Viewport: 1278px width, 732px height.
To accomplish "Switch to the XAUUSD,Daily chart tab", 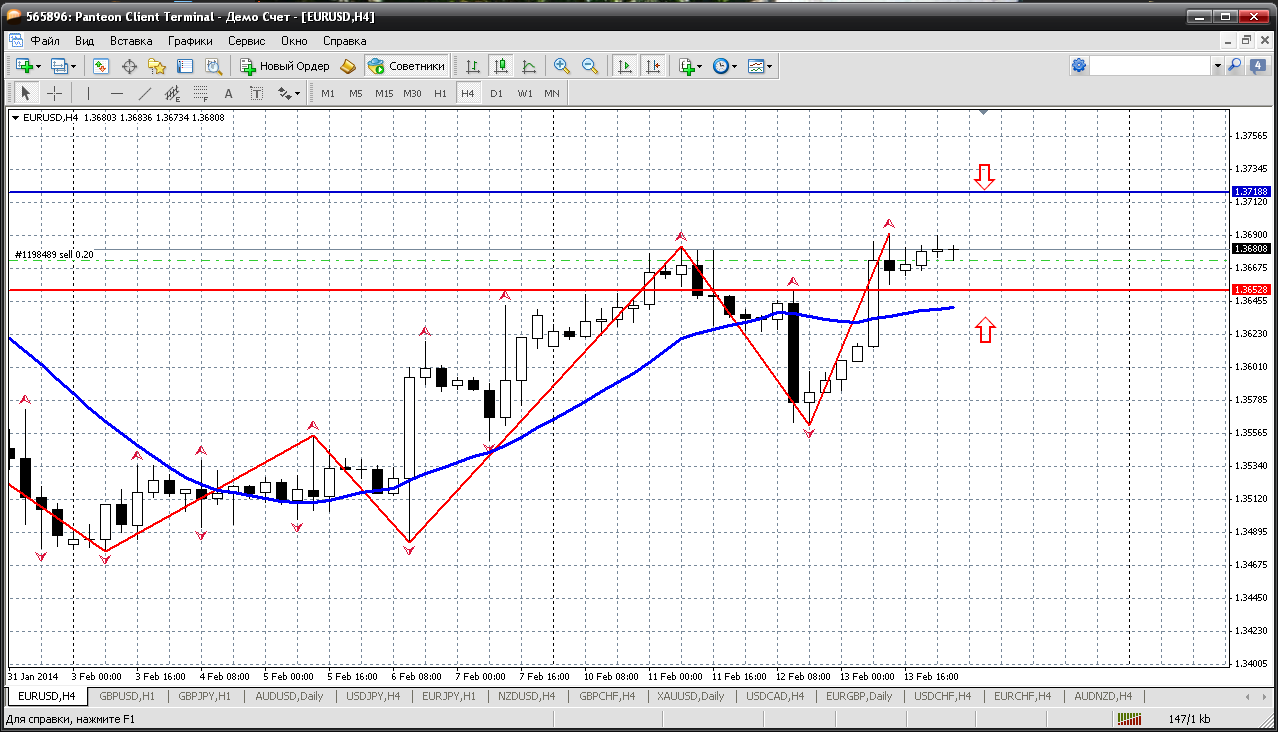I will pyautogui.click(x=690, y=696).
